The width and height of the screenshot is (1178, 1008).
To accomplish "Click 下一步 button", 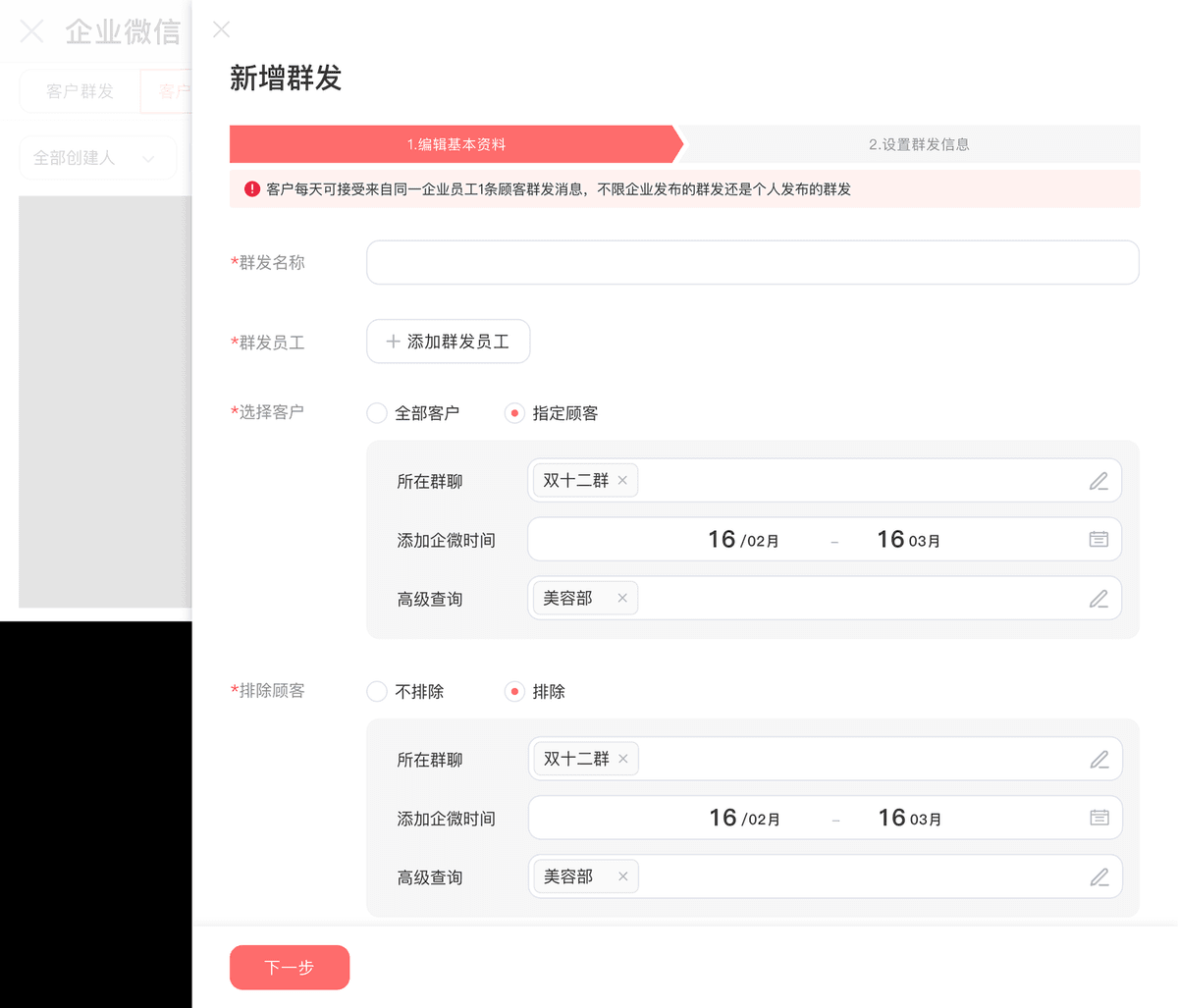I will (x=290, y=968).
